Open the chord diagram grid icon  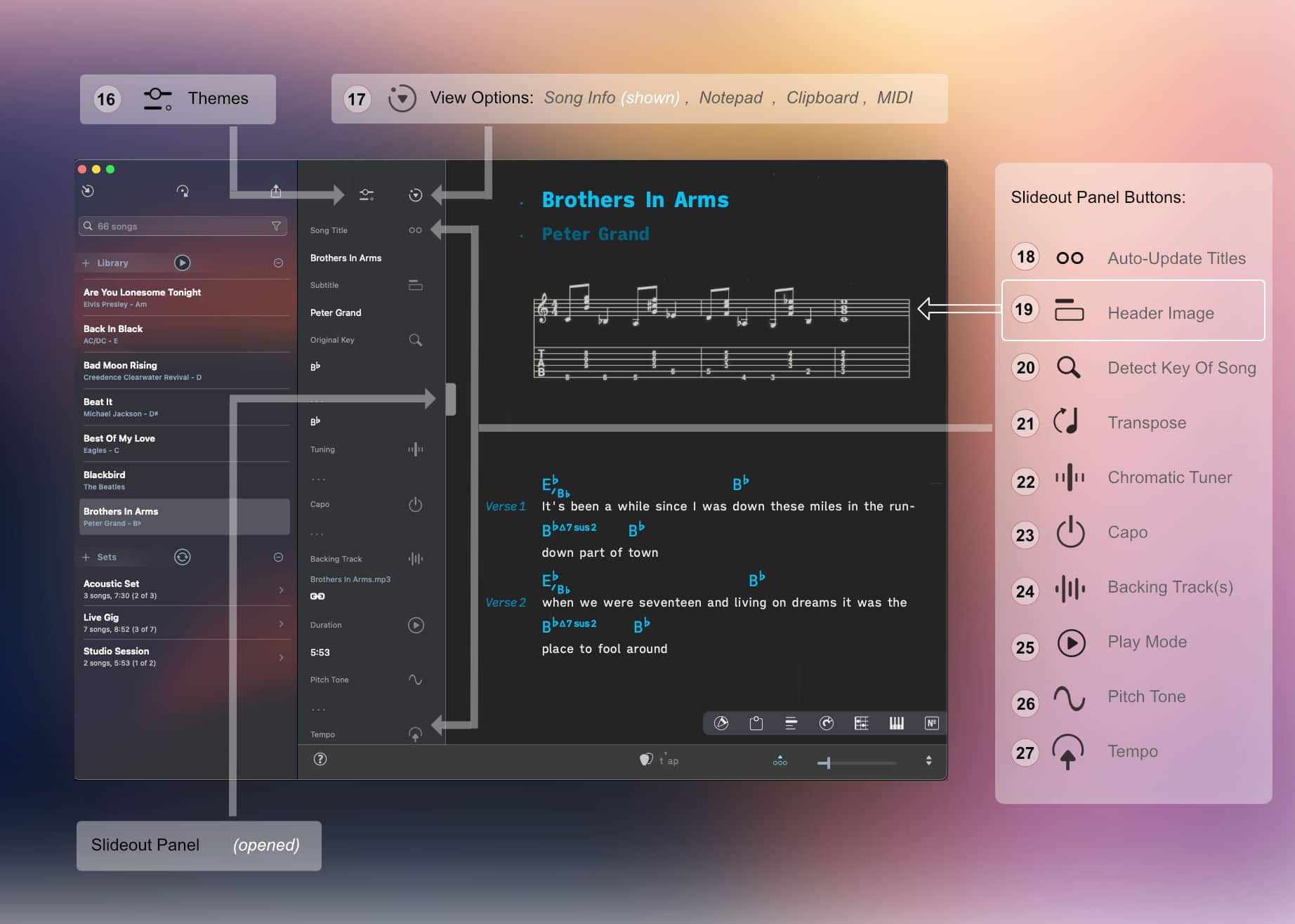(862, 723)
